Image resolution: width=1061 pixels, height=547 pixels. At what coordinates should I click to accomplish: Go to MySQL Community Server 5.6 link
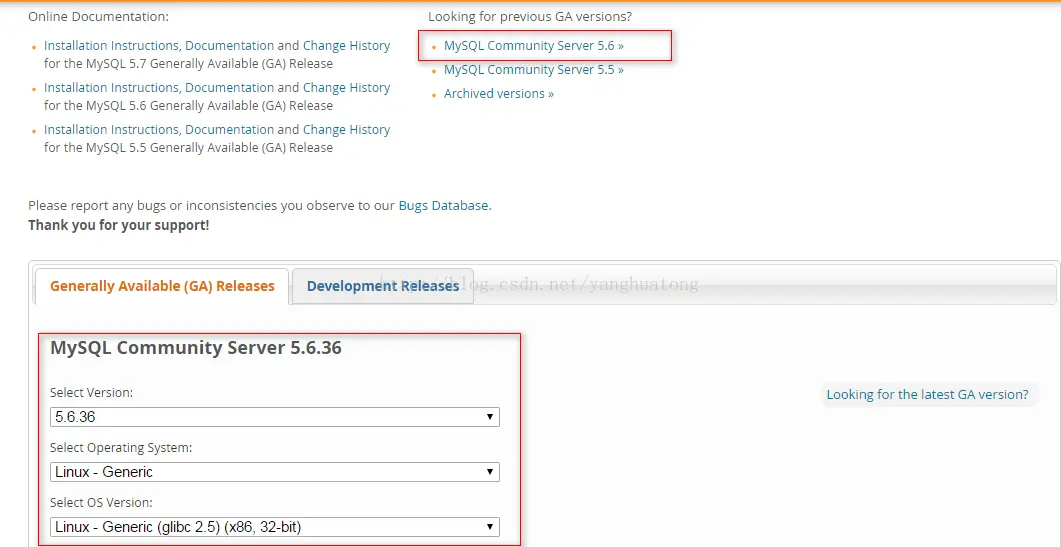[534, 45]
